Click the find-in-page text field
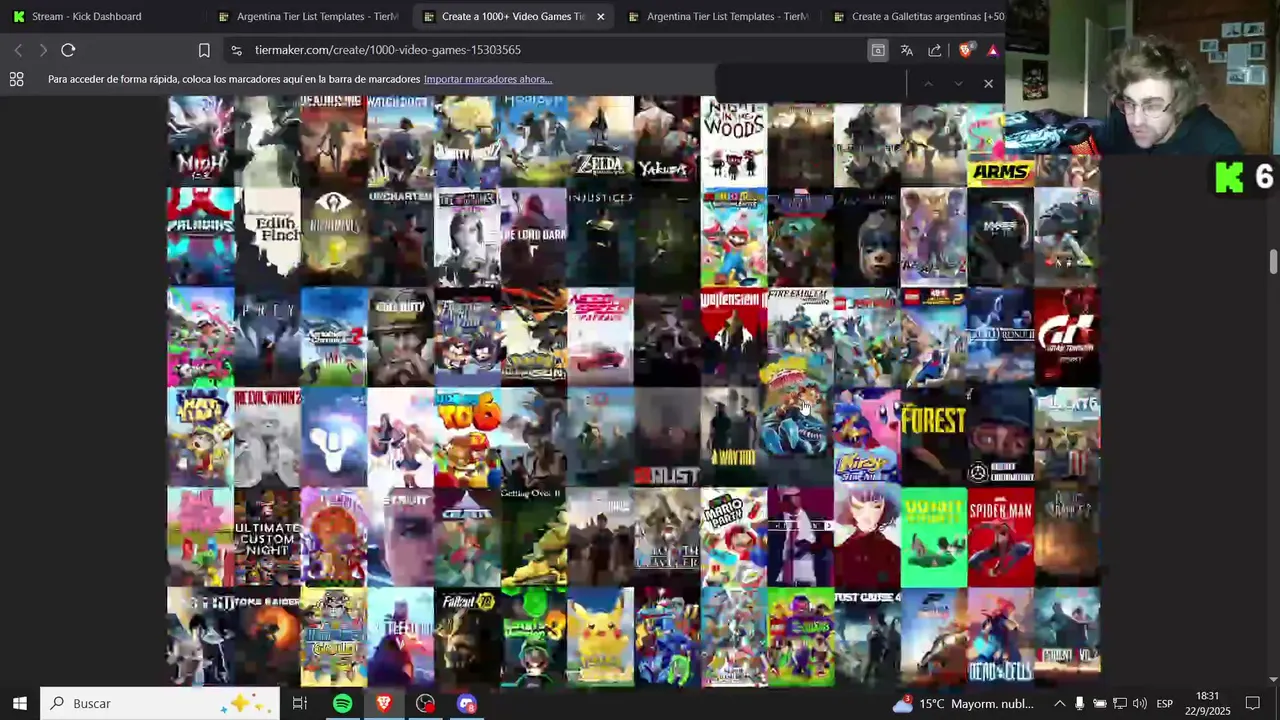 (810, 83)
